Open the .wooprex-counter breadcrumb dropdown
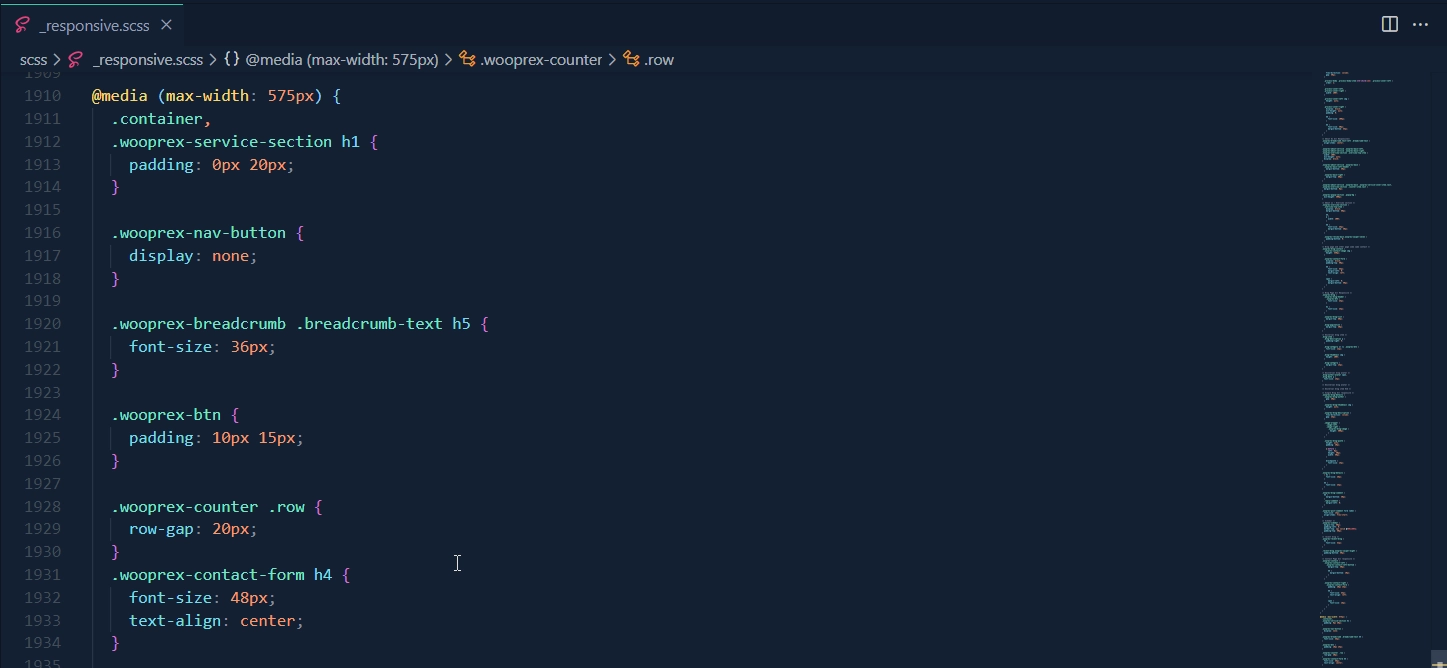The height and width of the screenshot is (668, 1447). click(541, 60)
